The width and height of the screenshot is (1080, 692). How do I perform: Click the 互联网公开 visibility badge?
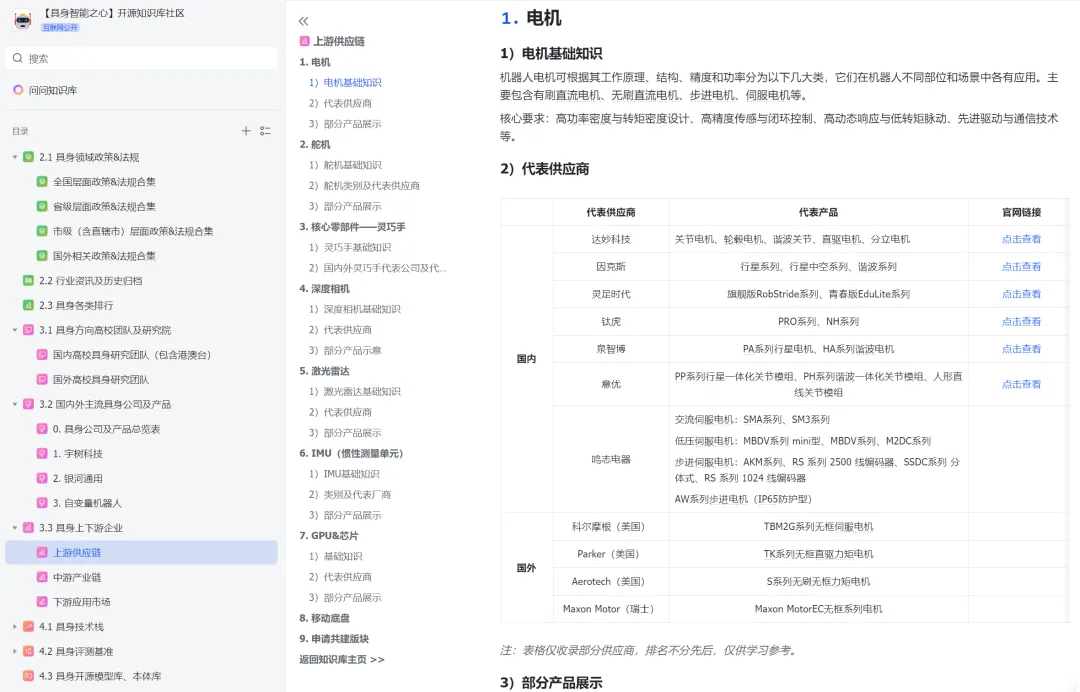click(60, 28)
